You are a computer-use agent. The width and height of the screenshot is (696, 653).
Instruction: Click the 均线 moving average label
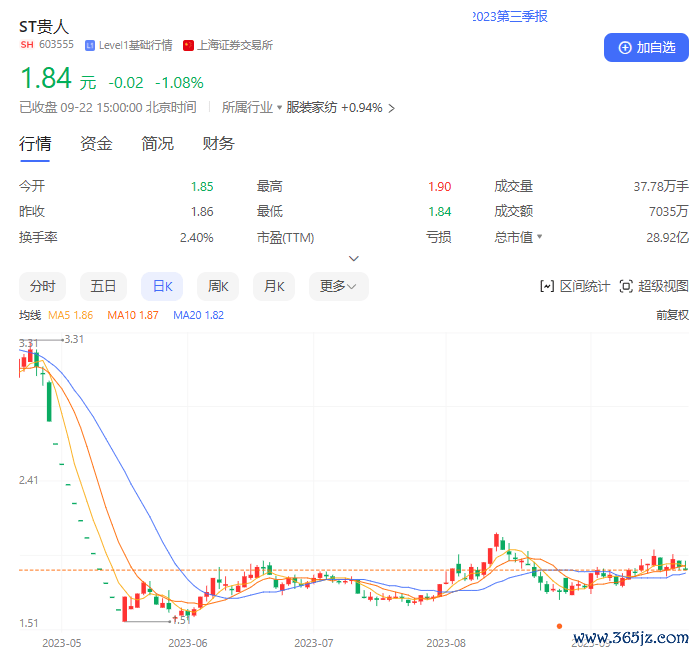pyautogui.click(x=30, y=315)
